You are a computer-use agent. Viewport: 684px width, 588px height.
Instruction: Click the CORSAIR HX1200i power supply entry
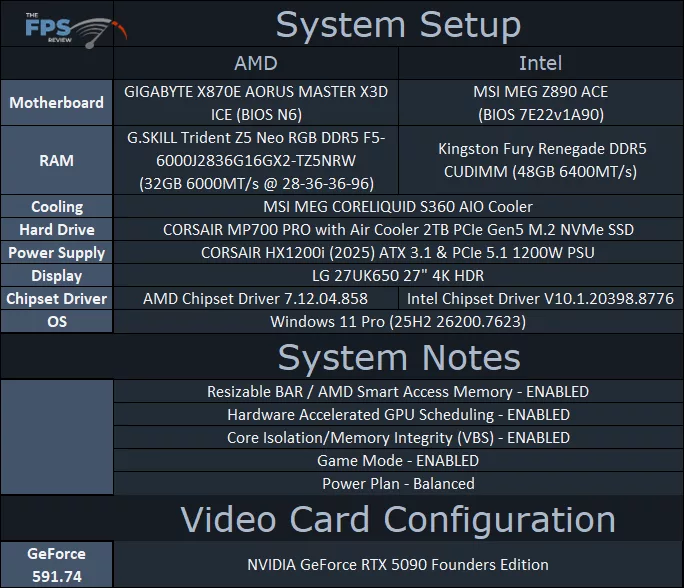click(398, 253)
